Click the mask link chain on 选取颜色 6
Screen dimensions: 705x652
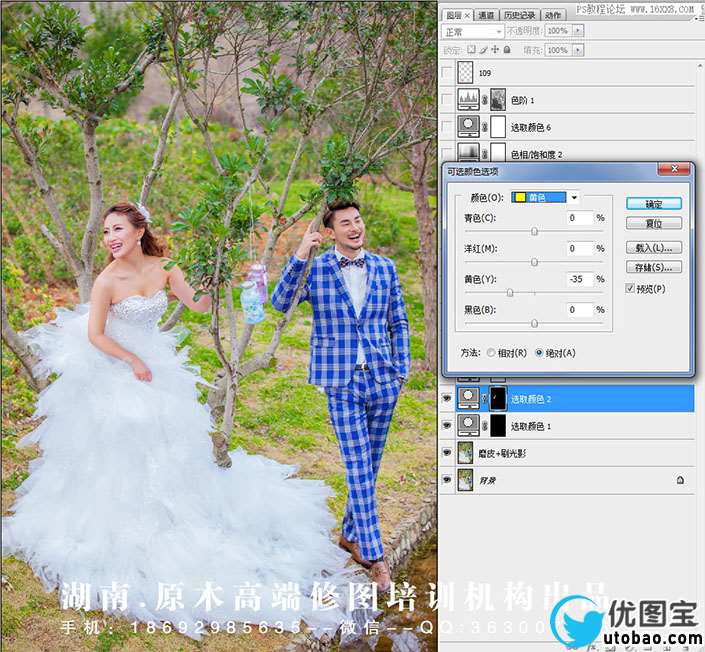[485, 127]
